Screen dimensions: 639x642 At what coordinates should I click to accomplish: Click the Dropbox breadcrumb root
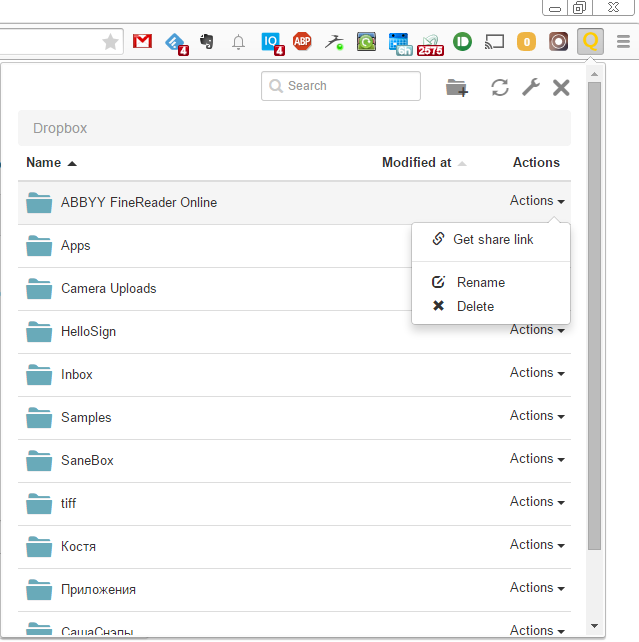click(60, 128)
